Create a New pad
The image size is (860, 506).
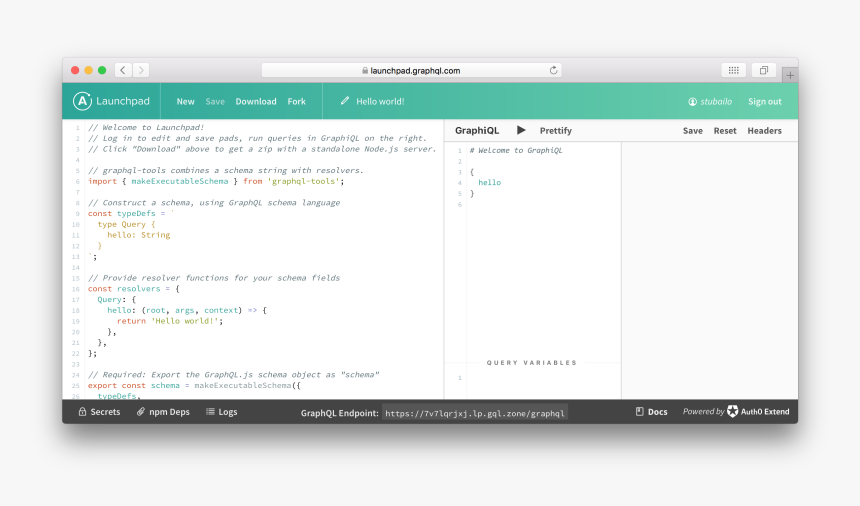click(186, 101)
